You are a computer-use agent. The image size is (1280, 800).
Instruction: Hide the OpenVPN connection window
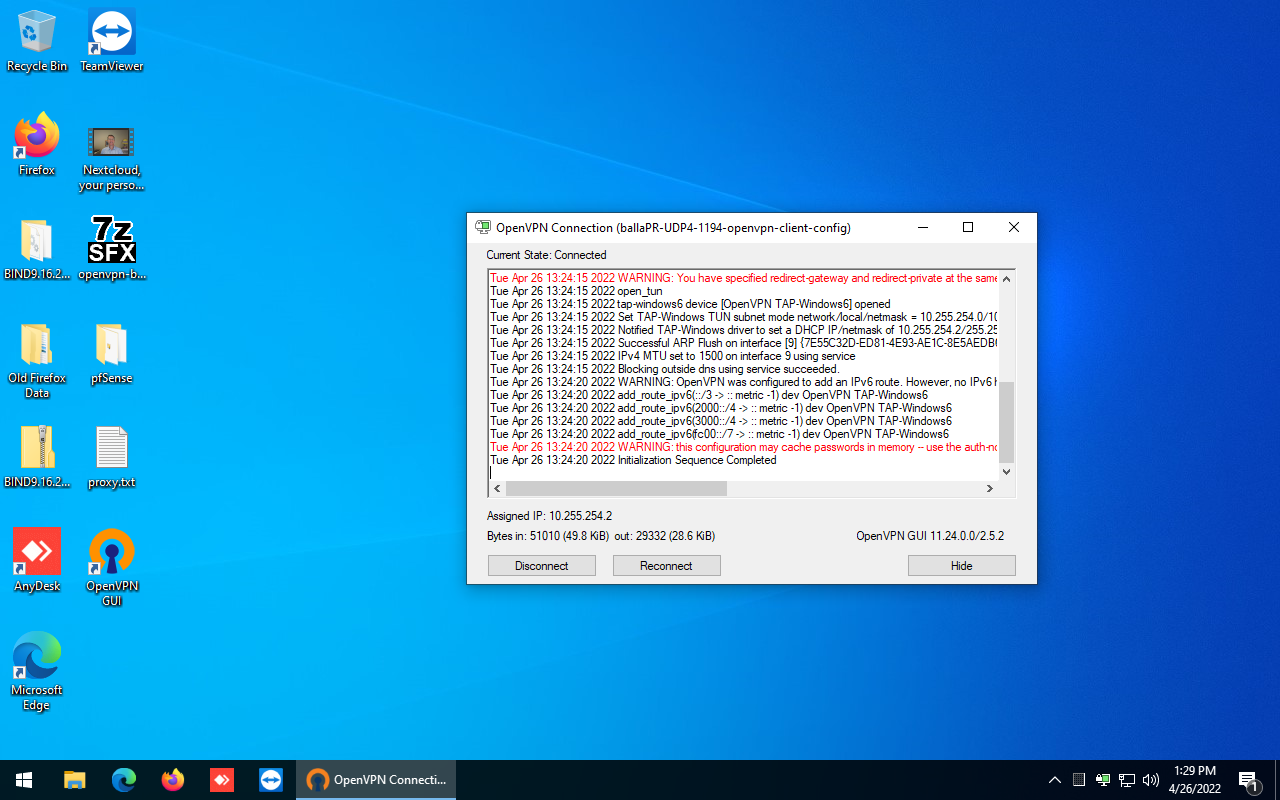[x=961, y=566]
